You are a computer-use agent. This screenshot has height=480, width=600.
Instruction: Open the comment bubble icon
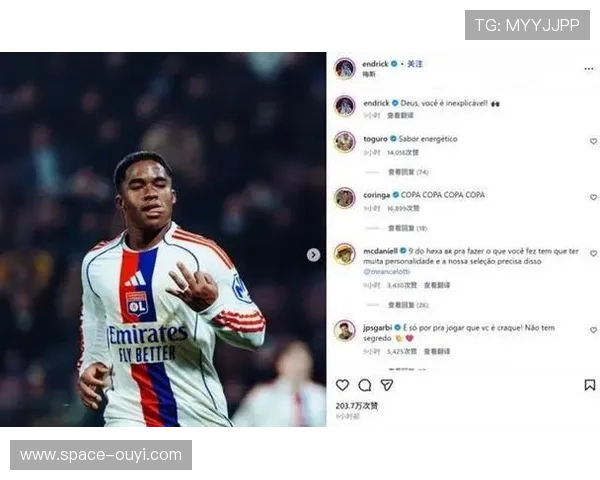pyautogui.click(x=365, y=385)
